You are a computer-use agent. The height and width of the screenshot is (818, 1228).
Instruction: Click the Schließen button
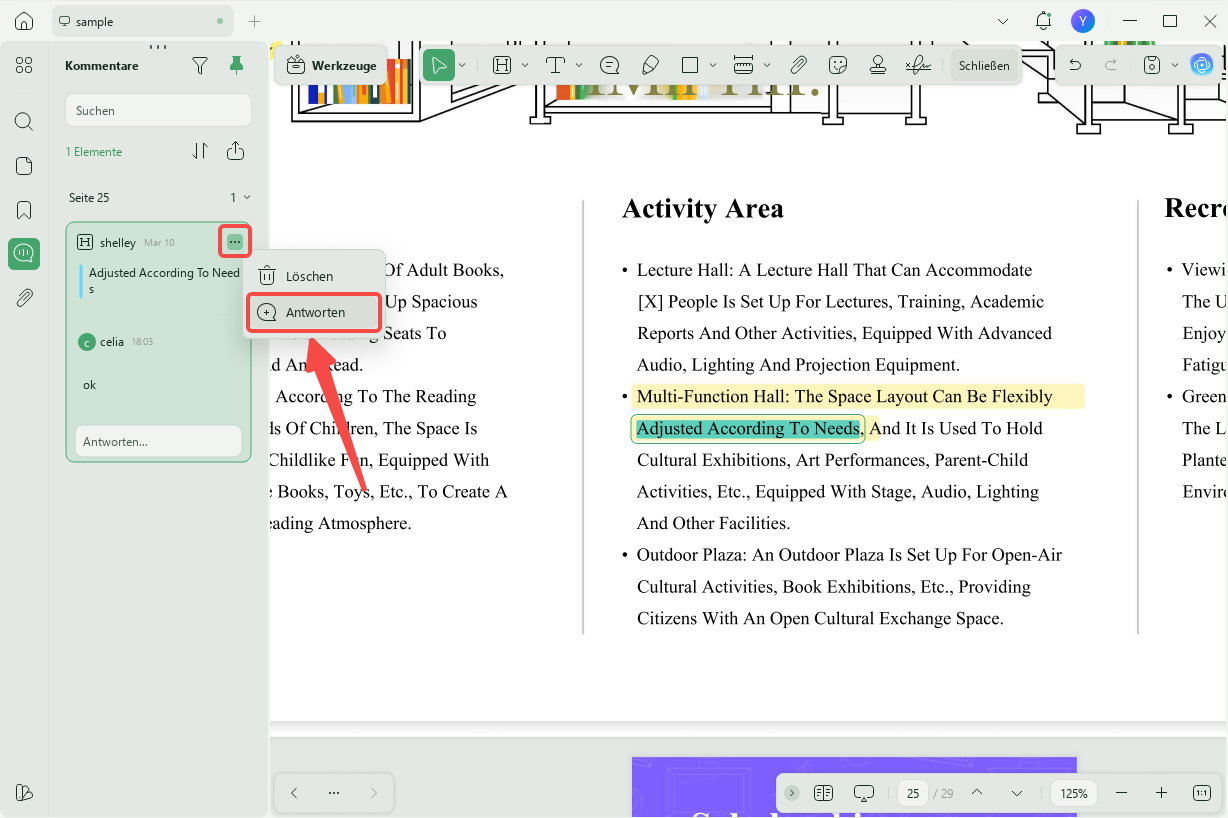[984, 66]
